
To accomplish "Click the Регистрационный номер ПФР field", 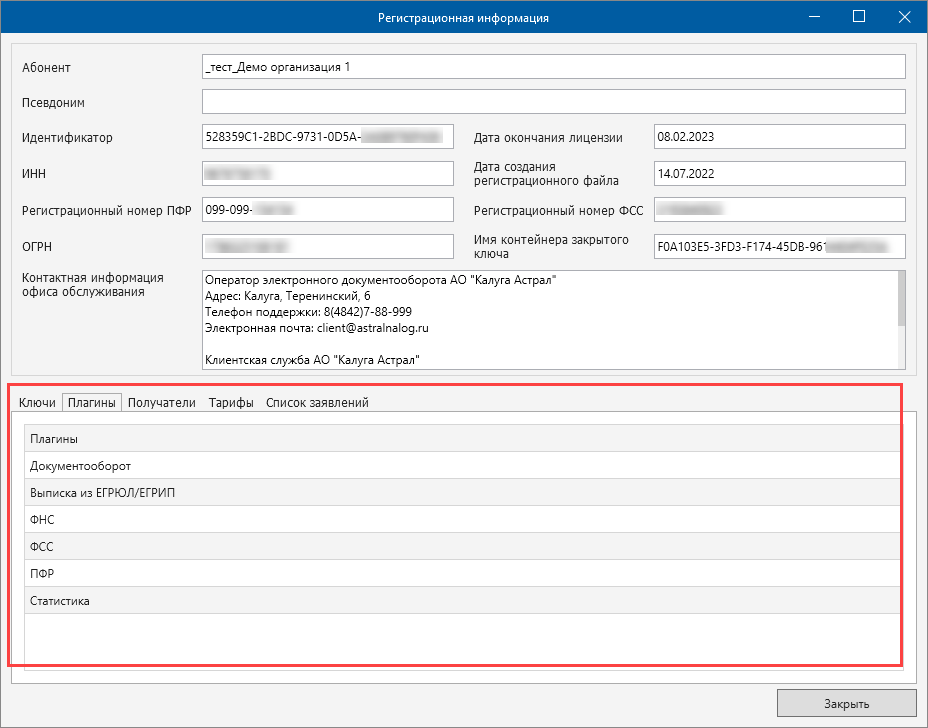I will point(328,210).
